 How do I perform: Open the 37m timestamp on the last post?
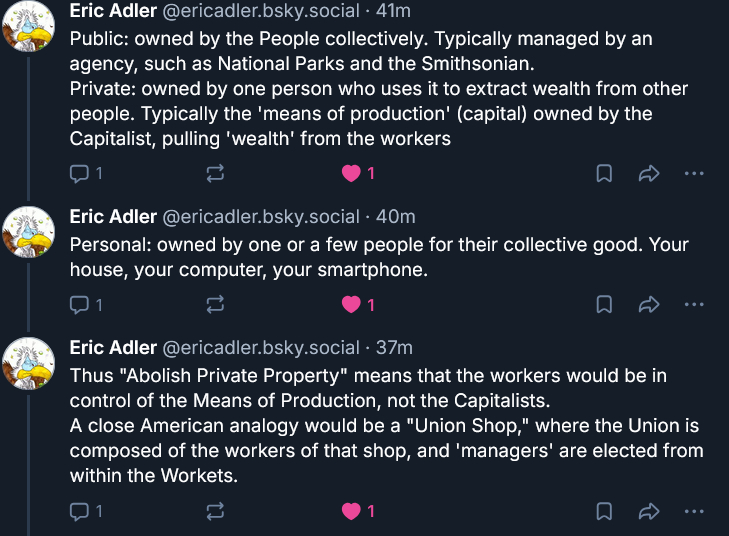(394, 348)
